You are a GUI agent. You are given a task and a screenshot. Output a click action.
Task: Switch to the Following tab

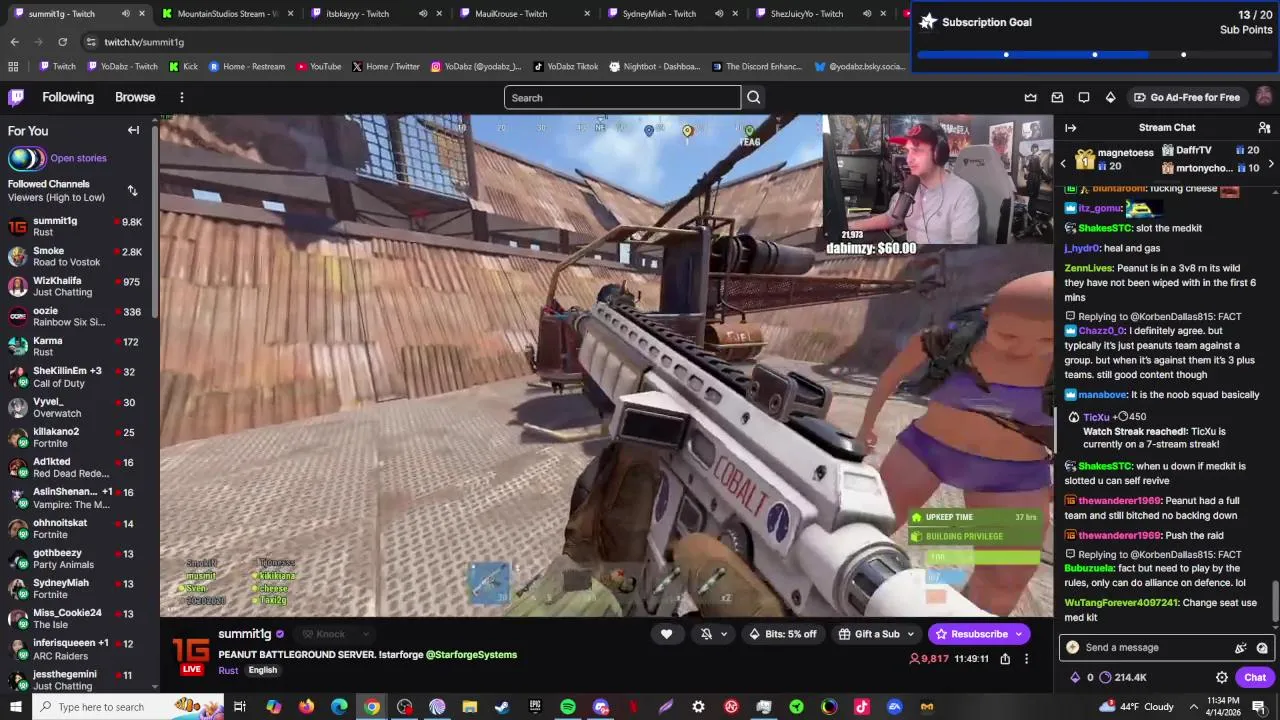point(68,97)
